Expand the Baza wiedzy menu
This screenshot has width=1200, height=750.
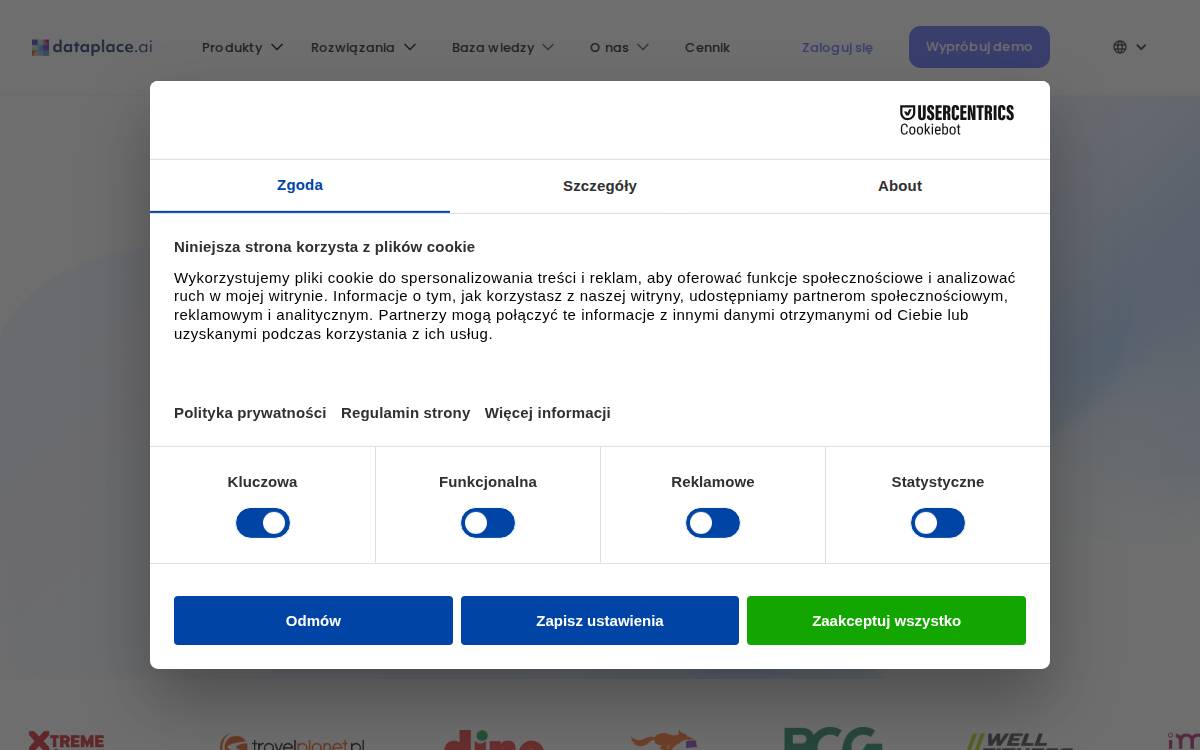(x=502, y=47)
